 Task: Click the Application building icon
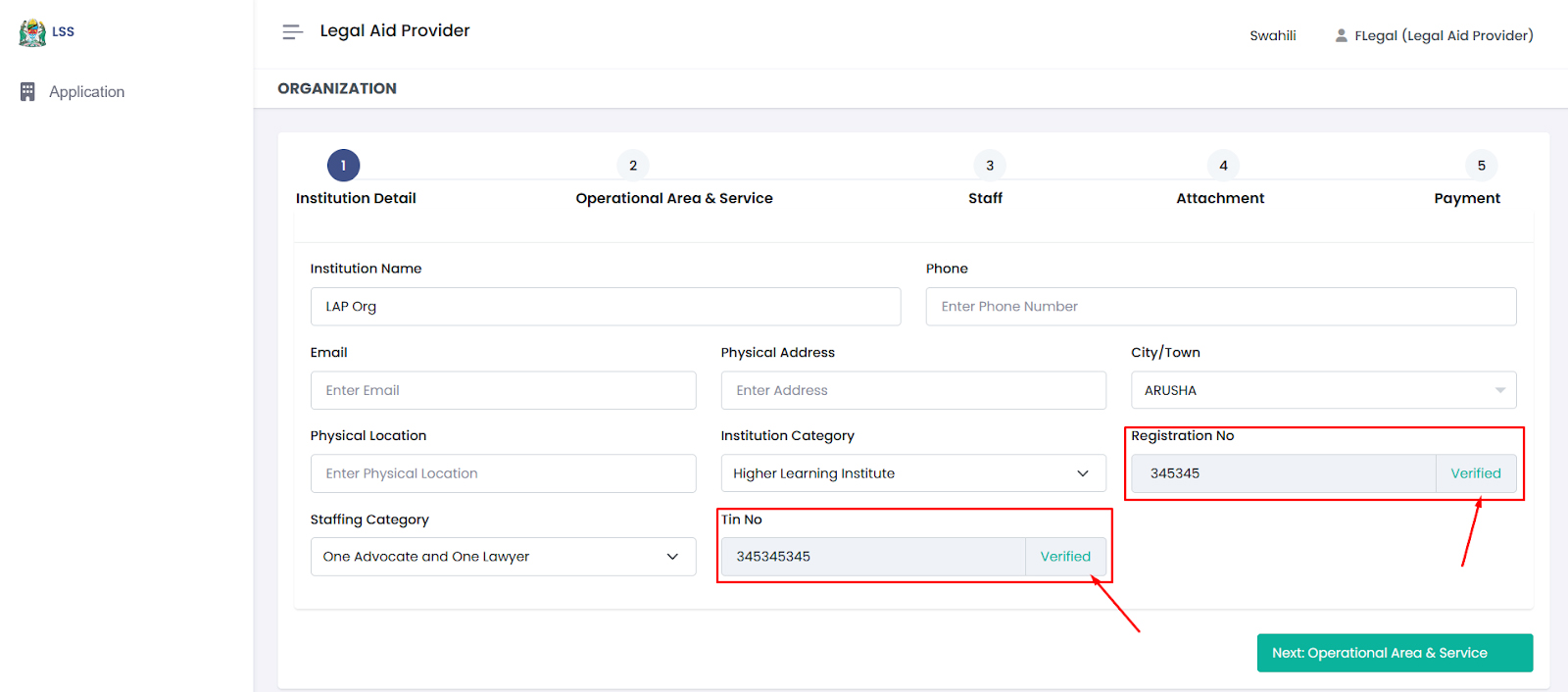(x=27, y=92)
